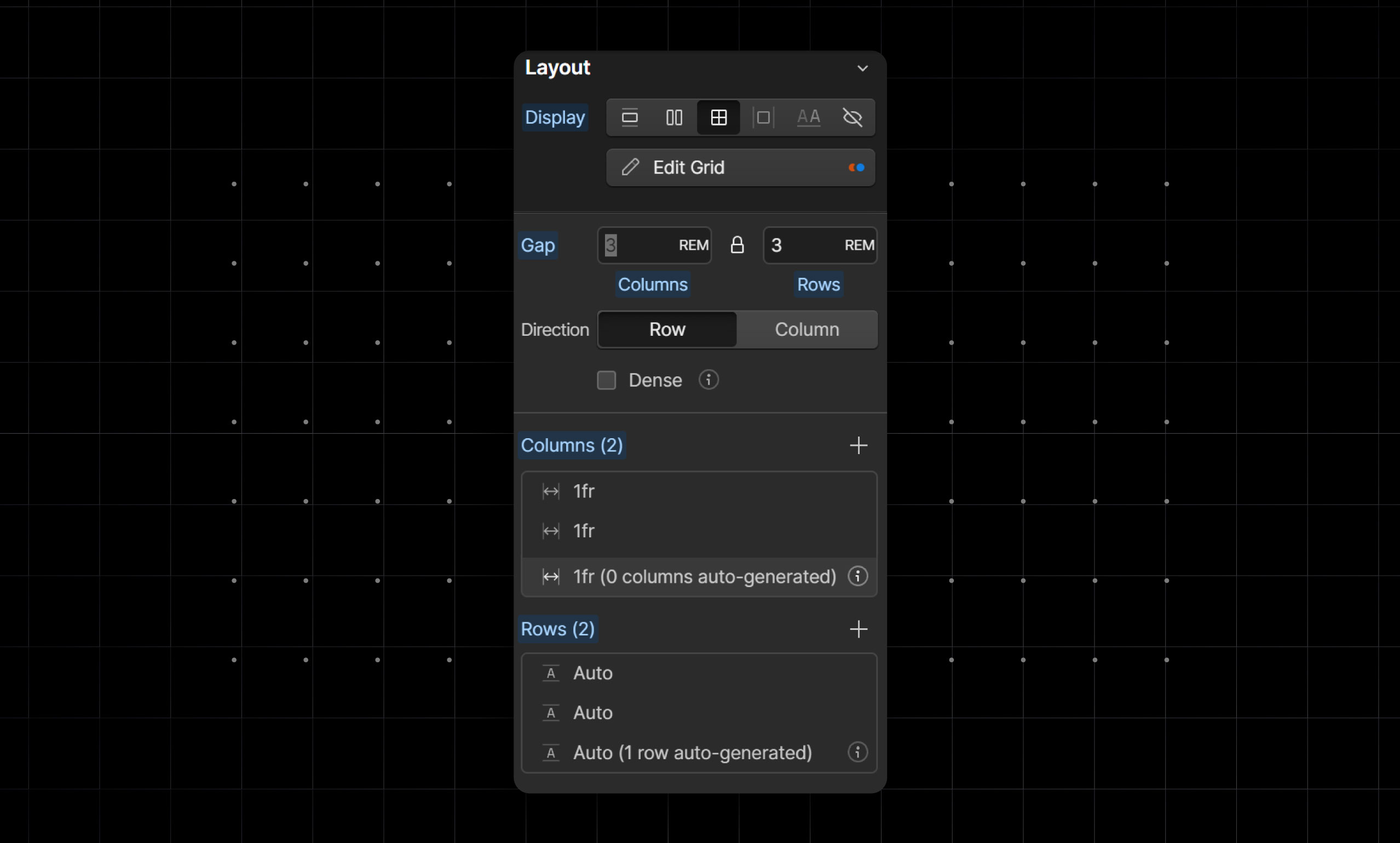Open the REM unit for columns gap

pyautogui.click(x=694, y=245)
